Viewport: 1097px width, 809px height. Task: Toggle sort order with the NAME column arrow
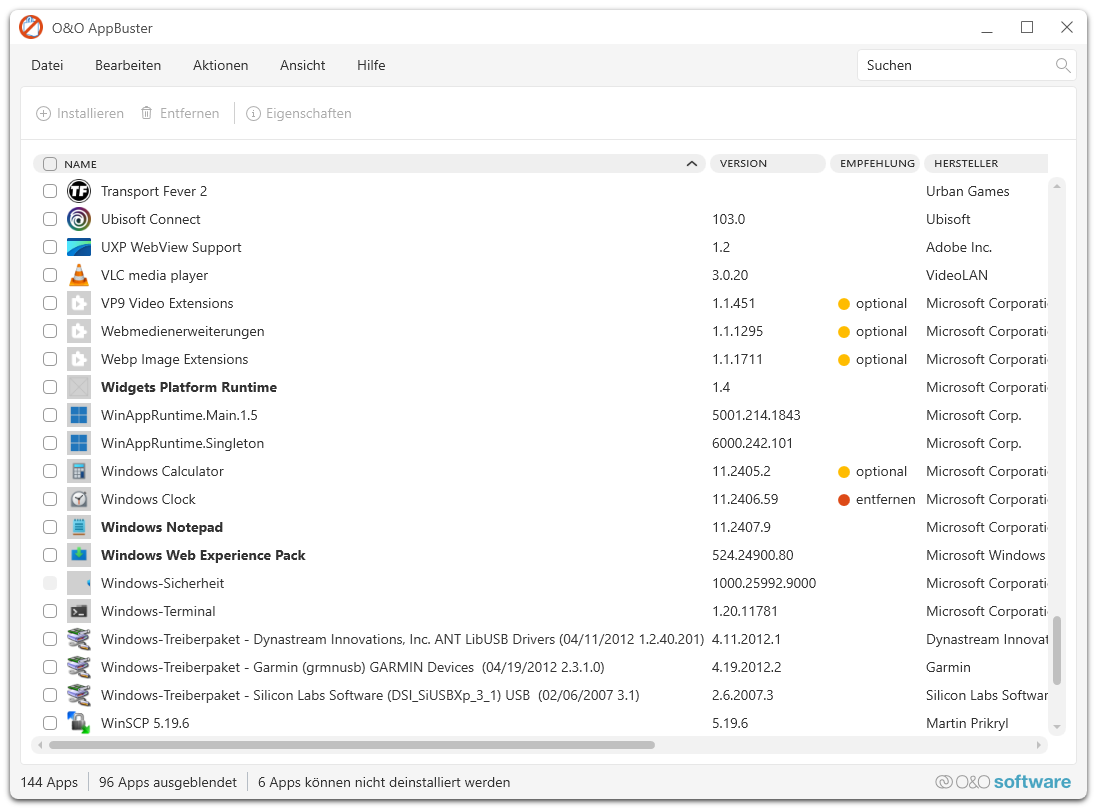coord(691,164)
